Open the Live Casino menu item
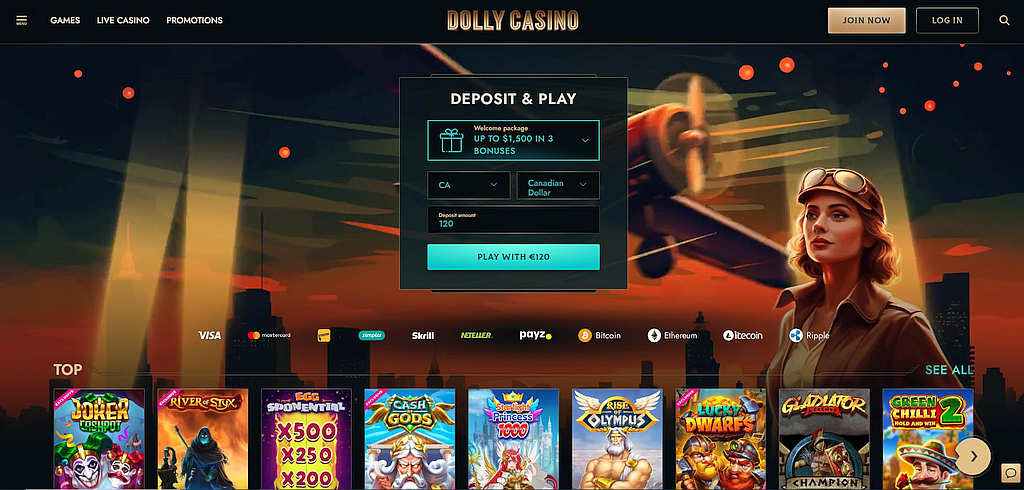This screenshot has height=490, width=1024. pyautogui.click(x=123, y=20)
